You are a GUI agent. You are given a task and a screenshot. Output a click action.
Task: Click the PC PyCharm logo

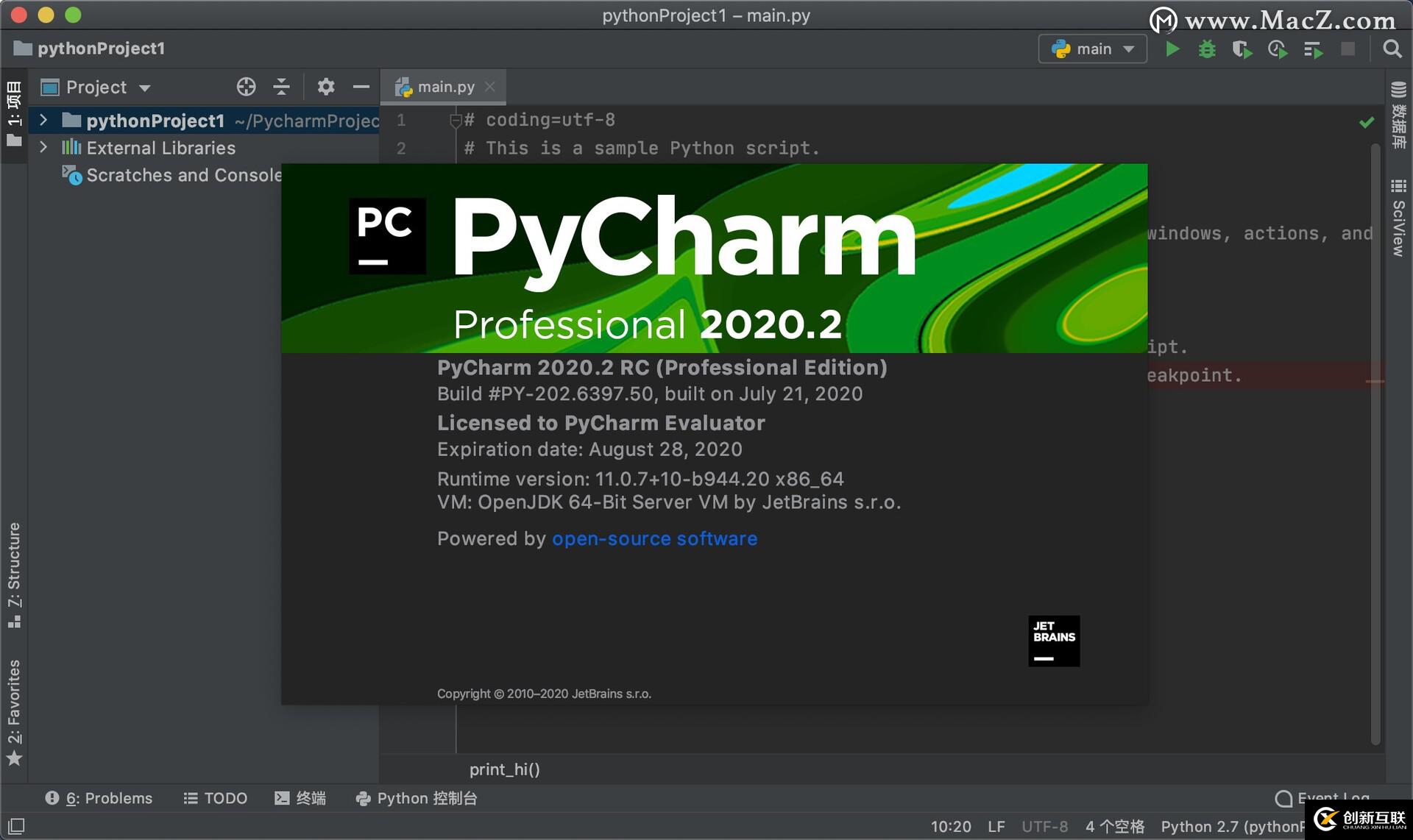pos(387,235)
